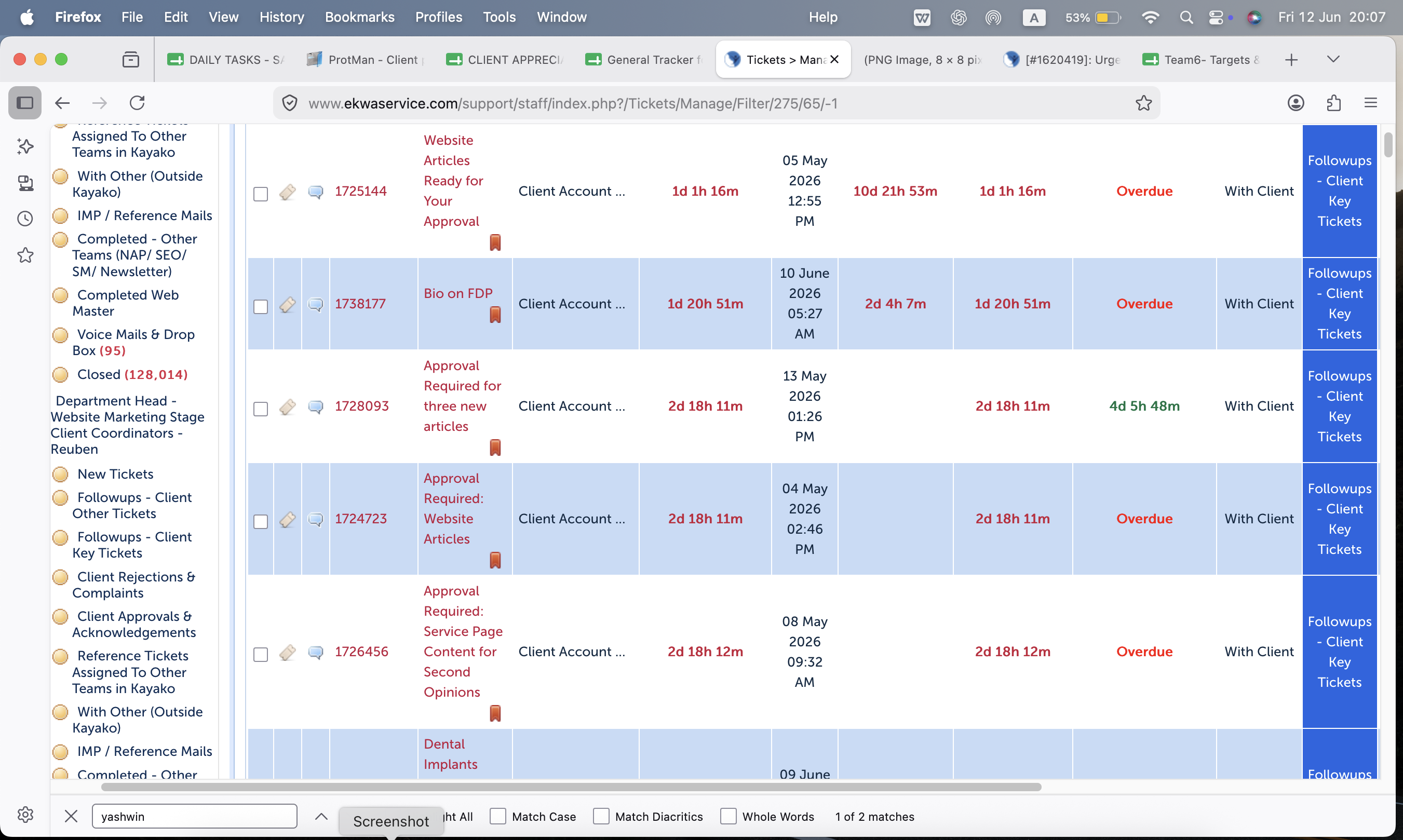Select checkbox for ticket 1724723
The width and height of the screenshot is (1403, 840).
(260, 522)
